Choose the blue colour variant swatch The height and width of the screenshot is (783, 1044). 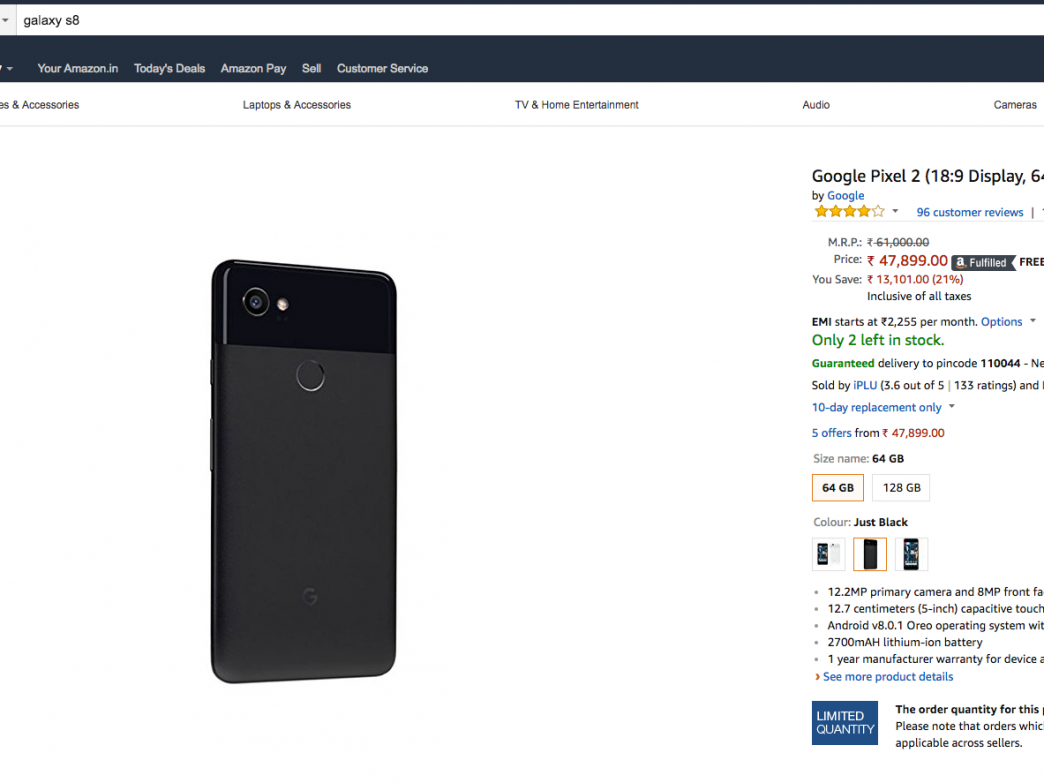pos(911,554)
